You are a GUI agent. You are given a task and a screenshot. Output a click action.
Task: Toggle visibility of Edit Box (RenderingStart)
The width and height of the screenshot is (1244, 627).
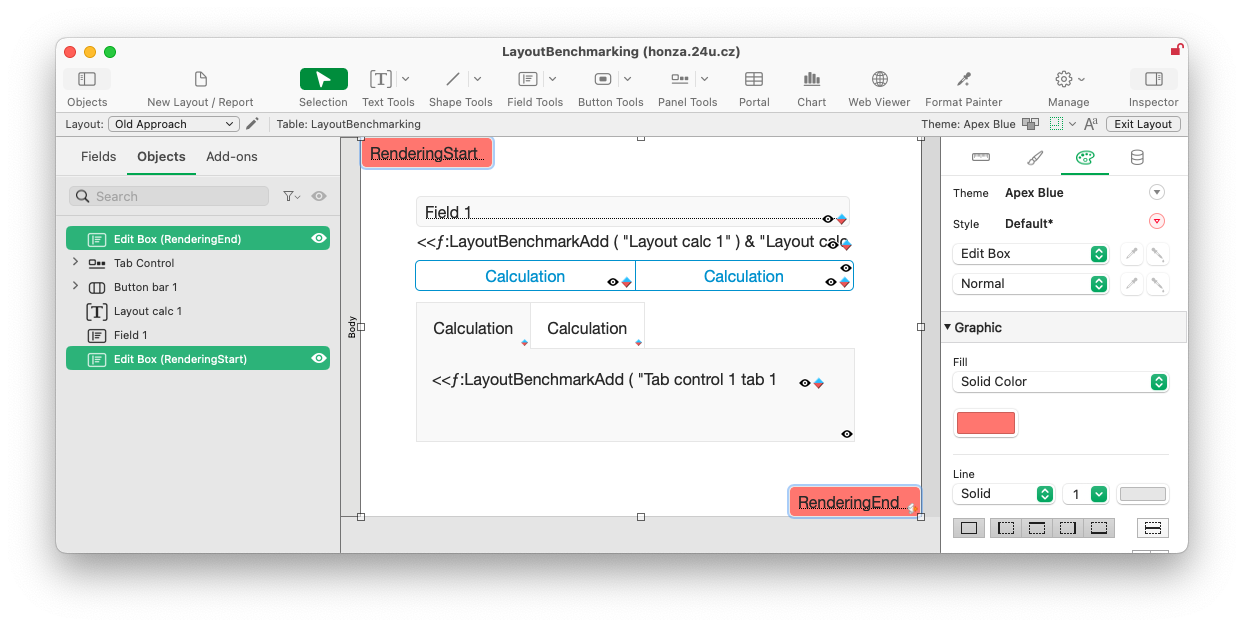point(319,359)
